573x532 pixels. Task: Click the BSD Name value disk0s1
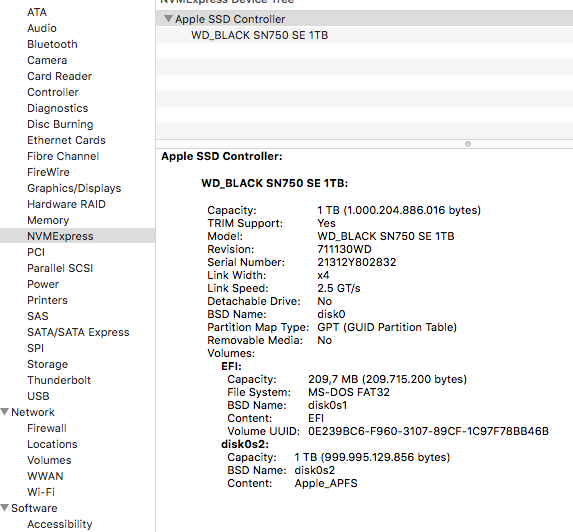point(327,406)
